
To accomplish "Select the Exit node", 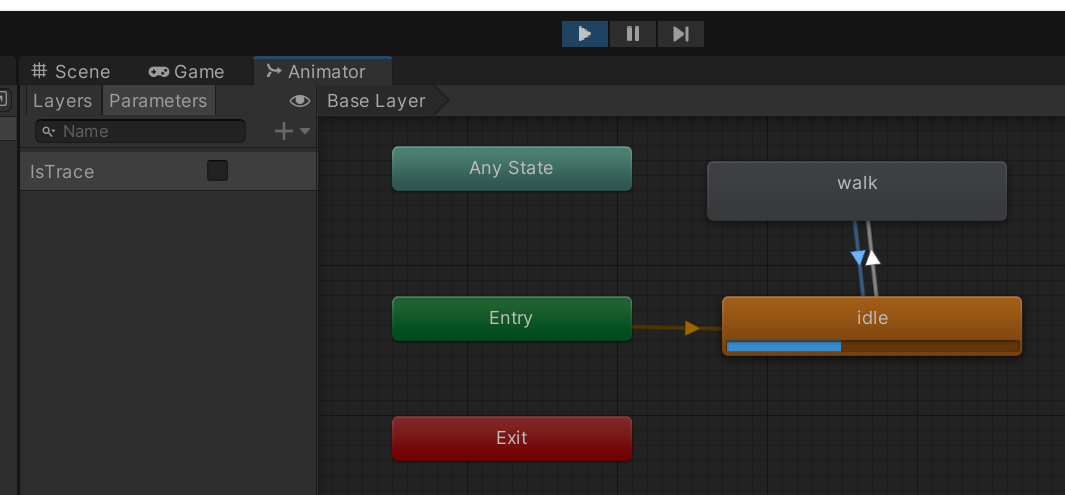I will [x=512, y=439].
